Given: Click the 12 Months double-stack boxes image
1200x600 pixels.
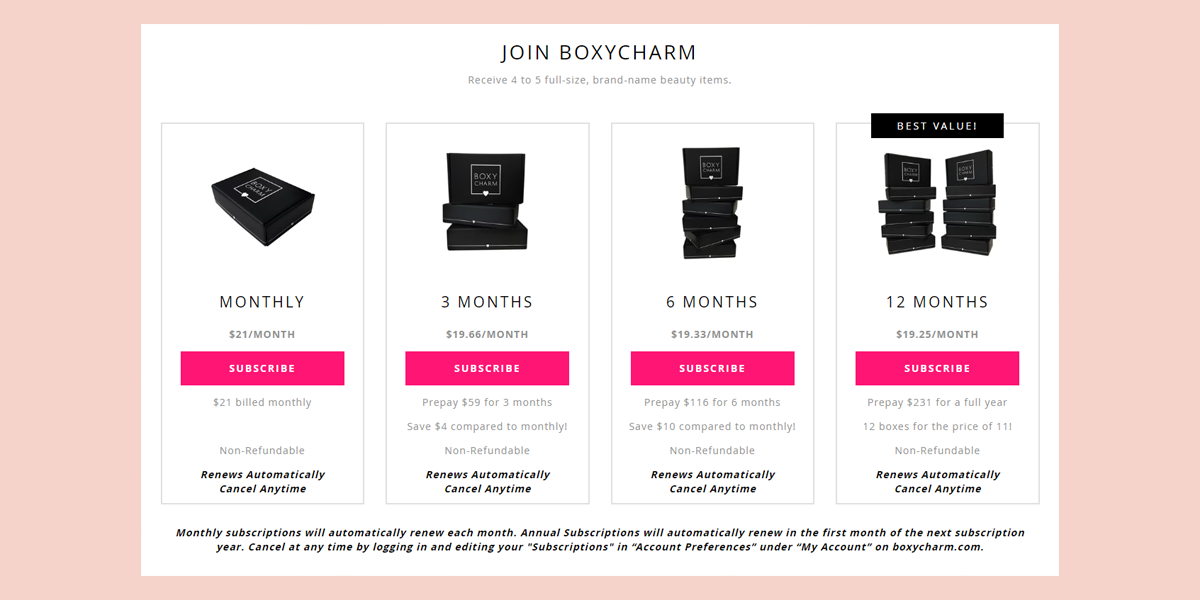Looking at the screenshot, I should (x=937, y=204).
